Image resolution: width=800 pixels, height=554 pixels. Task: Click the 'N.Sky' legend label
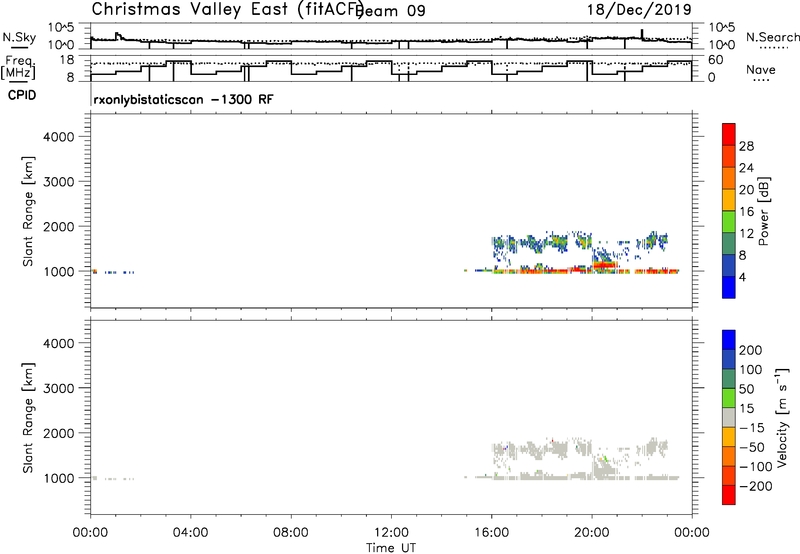click(x=19, y=37)
